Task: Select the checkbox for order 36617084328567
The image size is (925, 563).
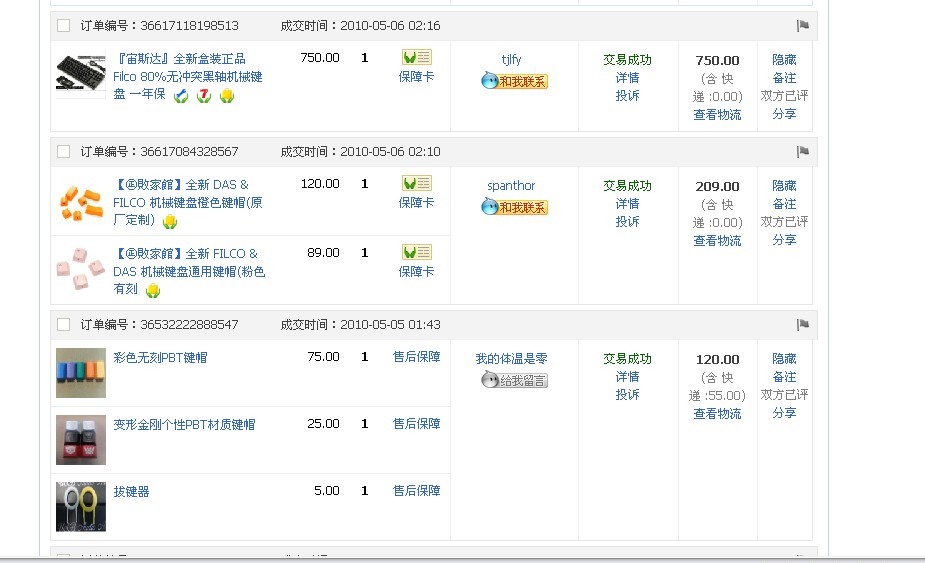Action: click(64, 152)
